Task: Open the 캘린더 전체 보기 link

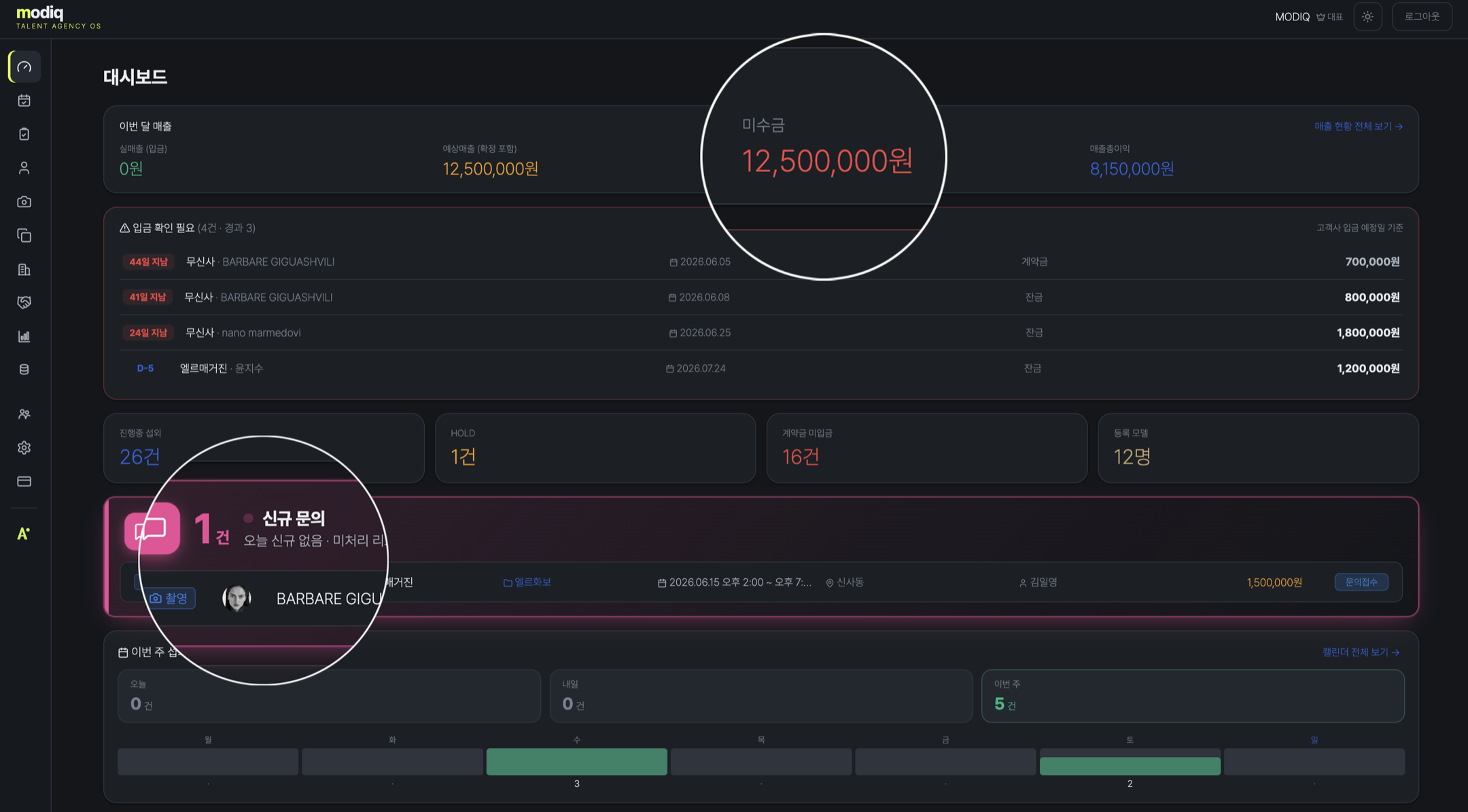Action: pos(1361,652)
